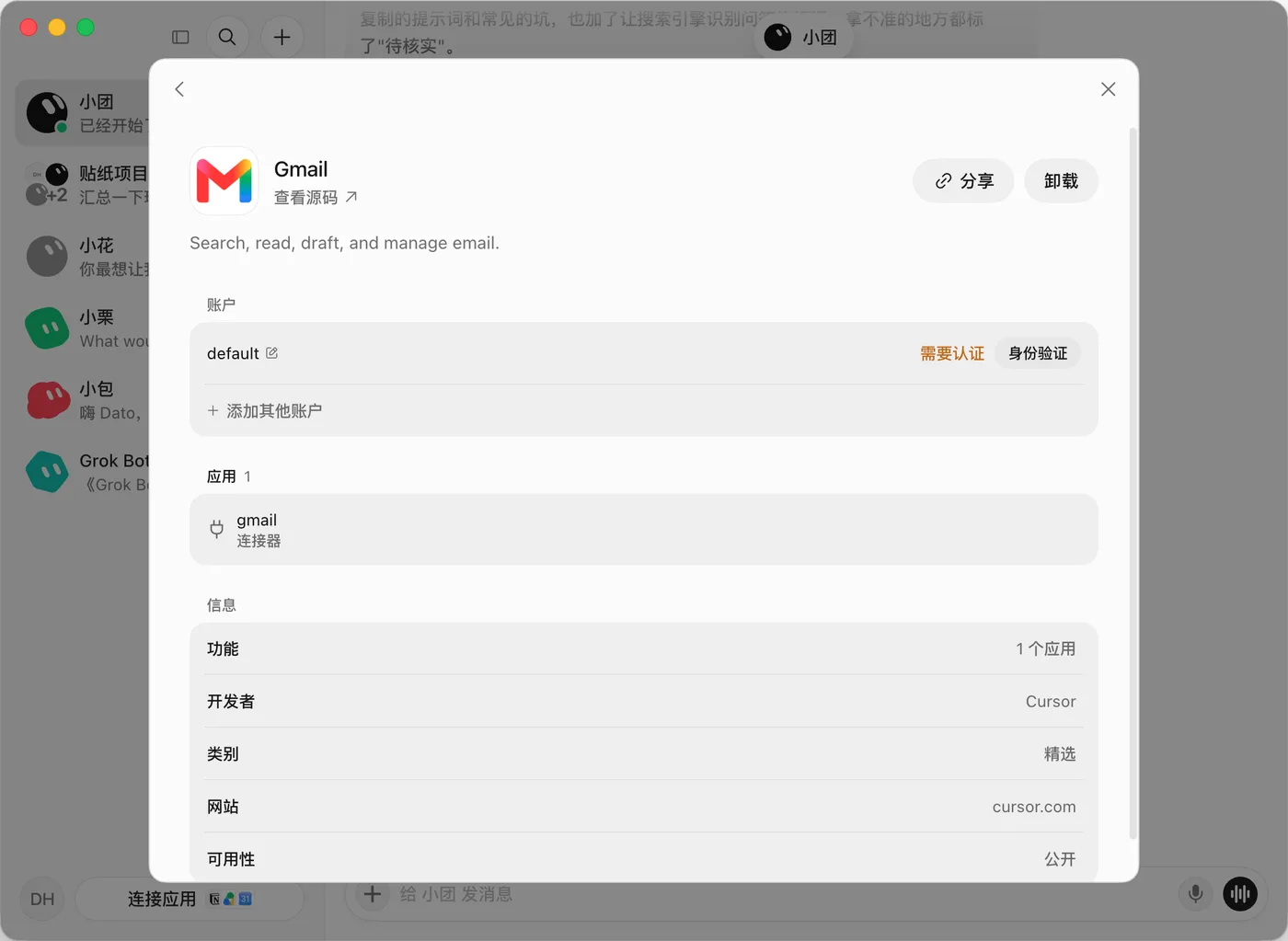This screenshot has width=1288, height=941.
Task: Click the 卸载 uninstall button
Action: pyautogui.click(x=1061, y=181)
